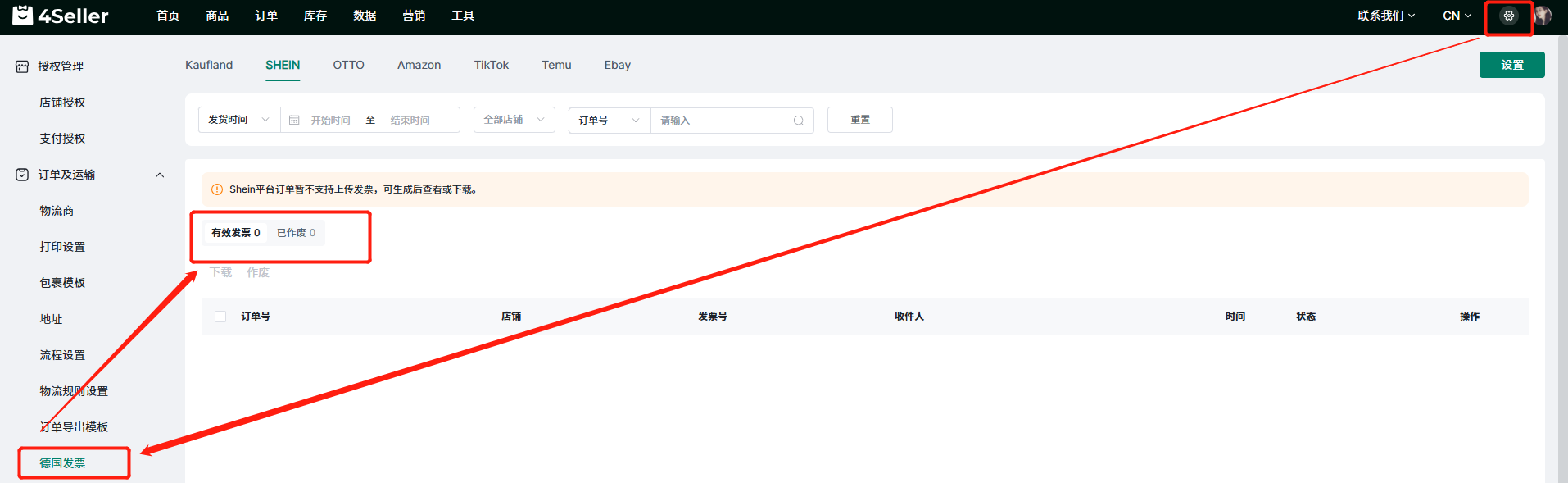Click the authorization management icon in sidebar
This screenshot has height=483, width=1568.
(22, 66)
